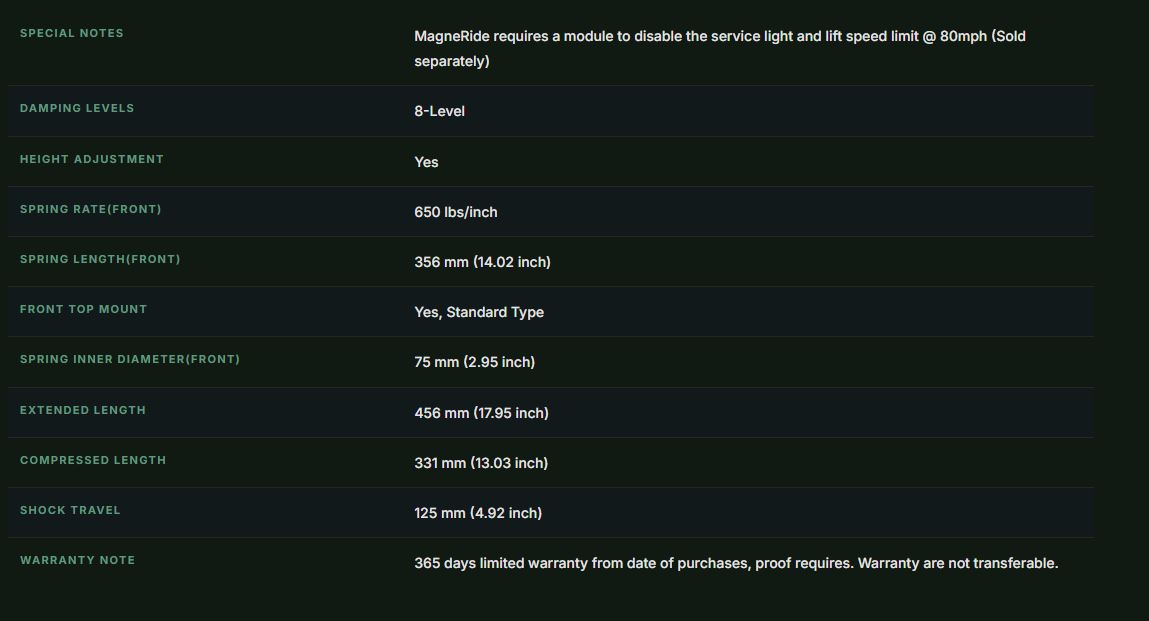This screenshot has width=1149, height=621.
Task: Click the 356 mm spring length value
Action: pos(482,262)
